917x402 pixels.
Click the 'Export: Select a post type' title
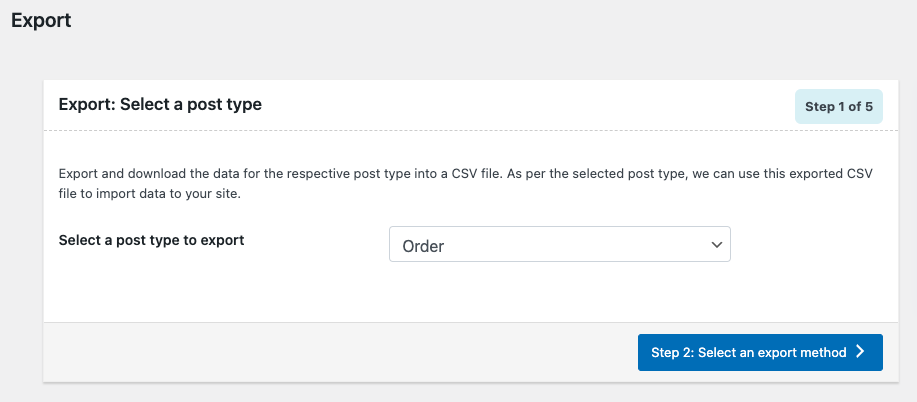[160, 104]
